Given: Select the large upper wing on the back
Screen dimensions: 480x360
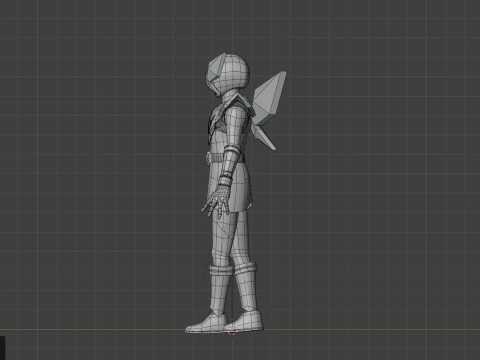Looking at the screenshot, I should tap(269, 98).
